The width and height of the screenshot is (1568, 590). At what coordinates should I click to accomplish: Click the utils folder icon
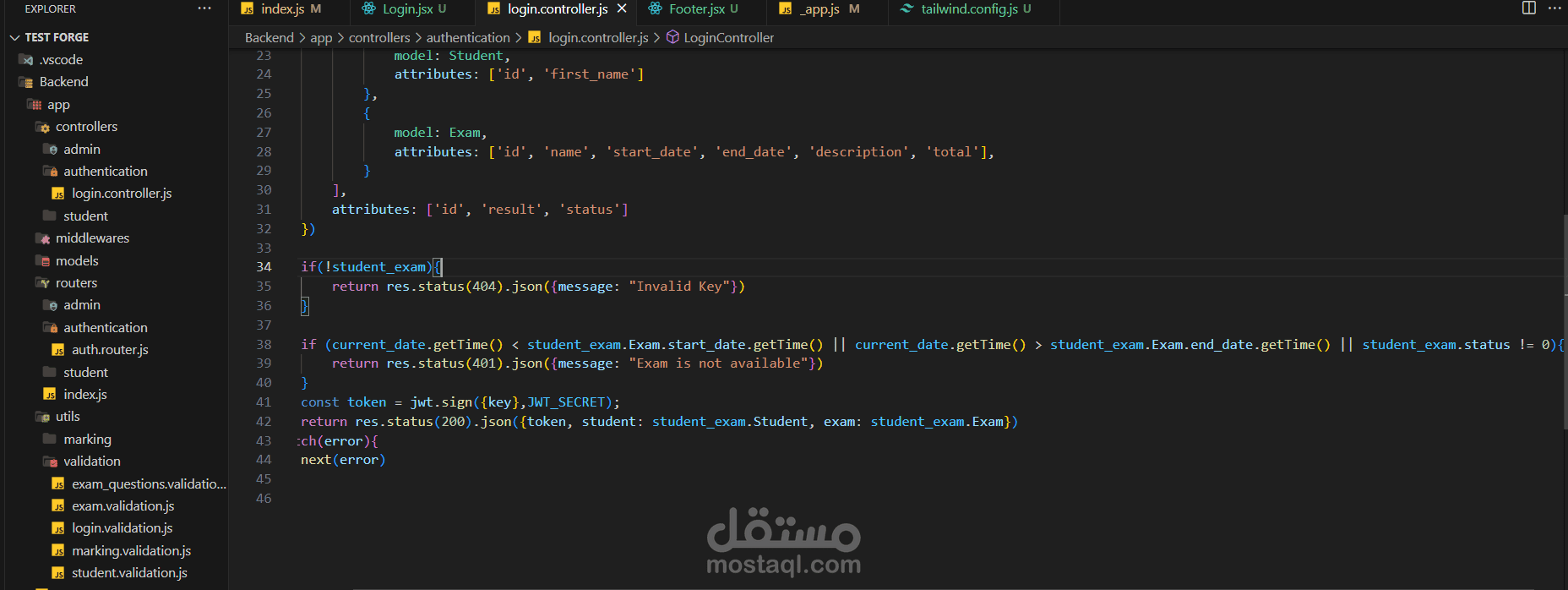pyautogui.click(x=42, y=417)
